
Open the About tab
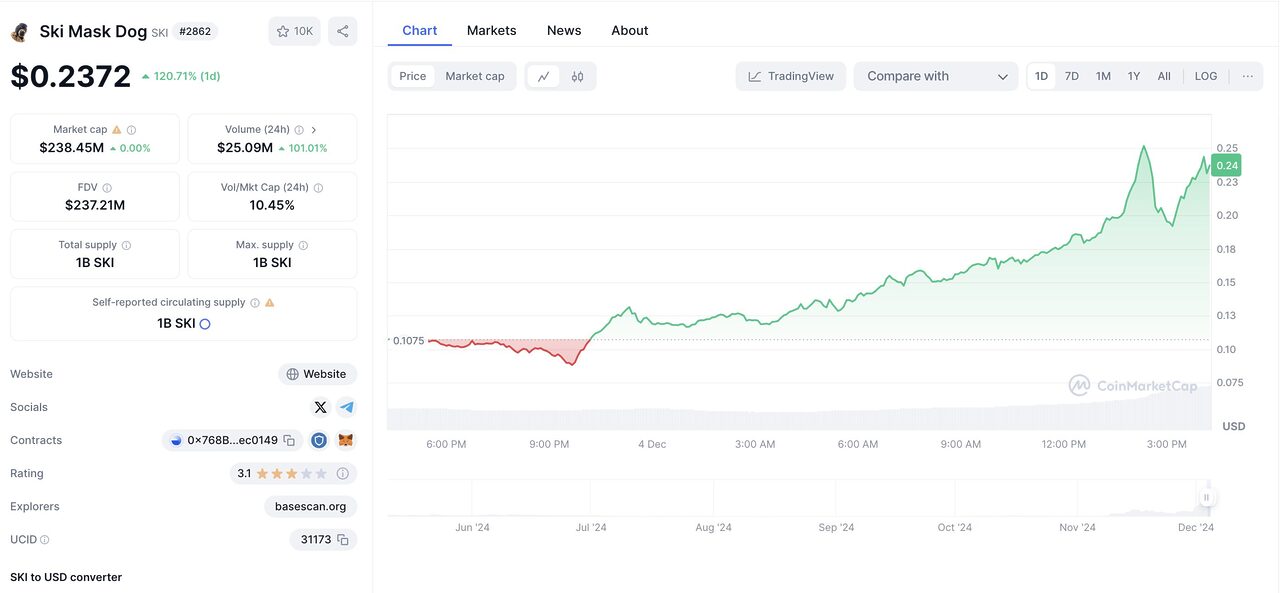[630, 31]
